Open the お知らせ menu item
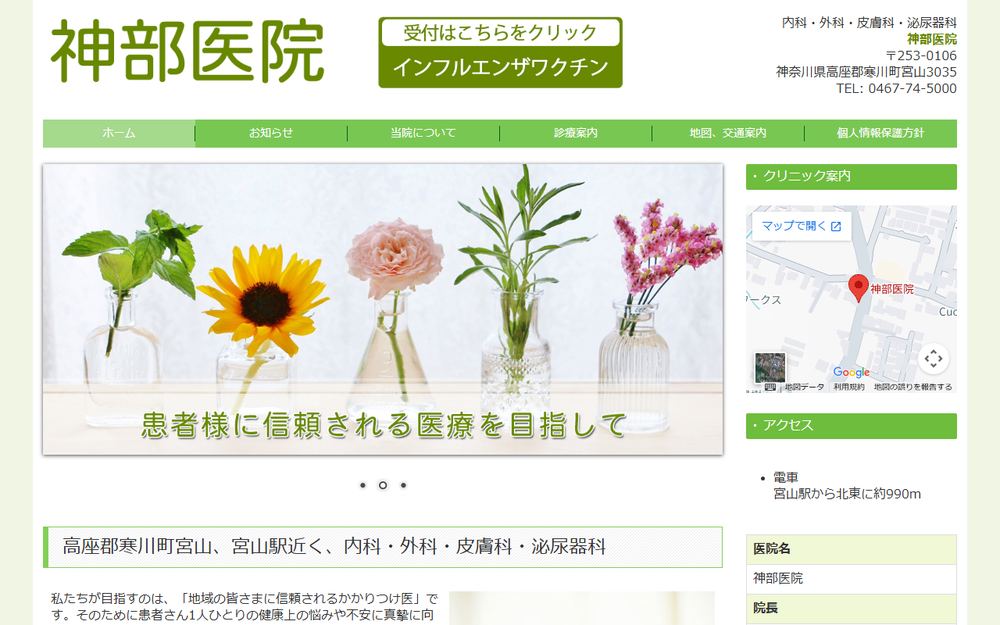The width and height of the screenshot is (1000, 625). [x=271, y=133]
